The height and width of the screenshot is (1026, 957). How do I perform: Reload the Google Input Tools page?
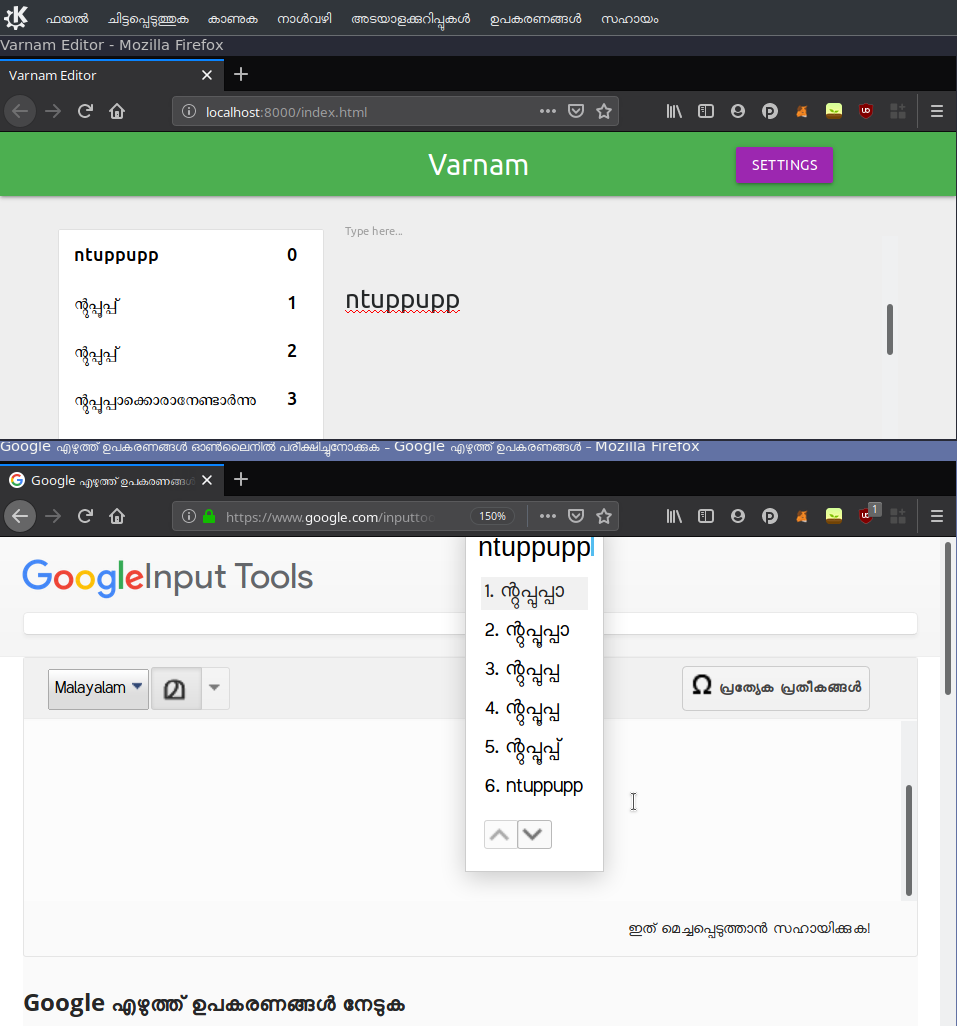85,516
